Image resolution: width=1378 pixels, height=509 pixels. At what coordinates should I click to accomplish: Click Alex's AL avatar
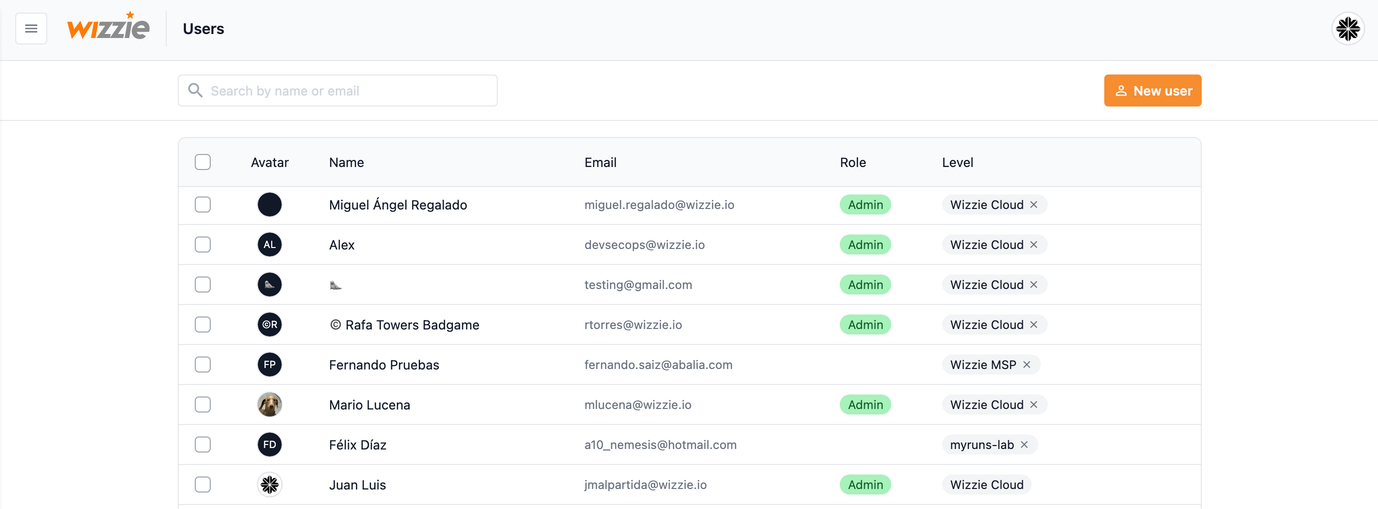click(x=269, y=245)
